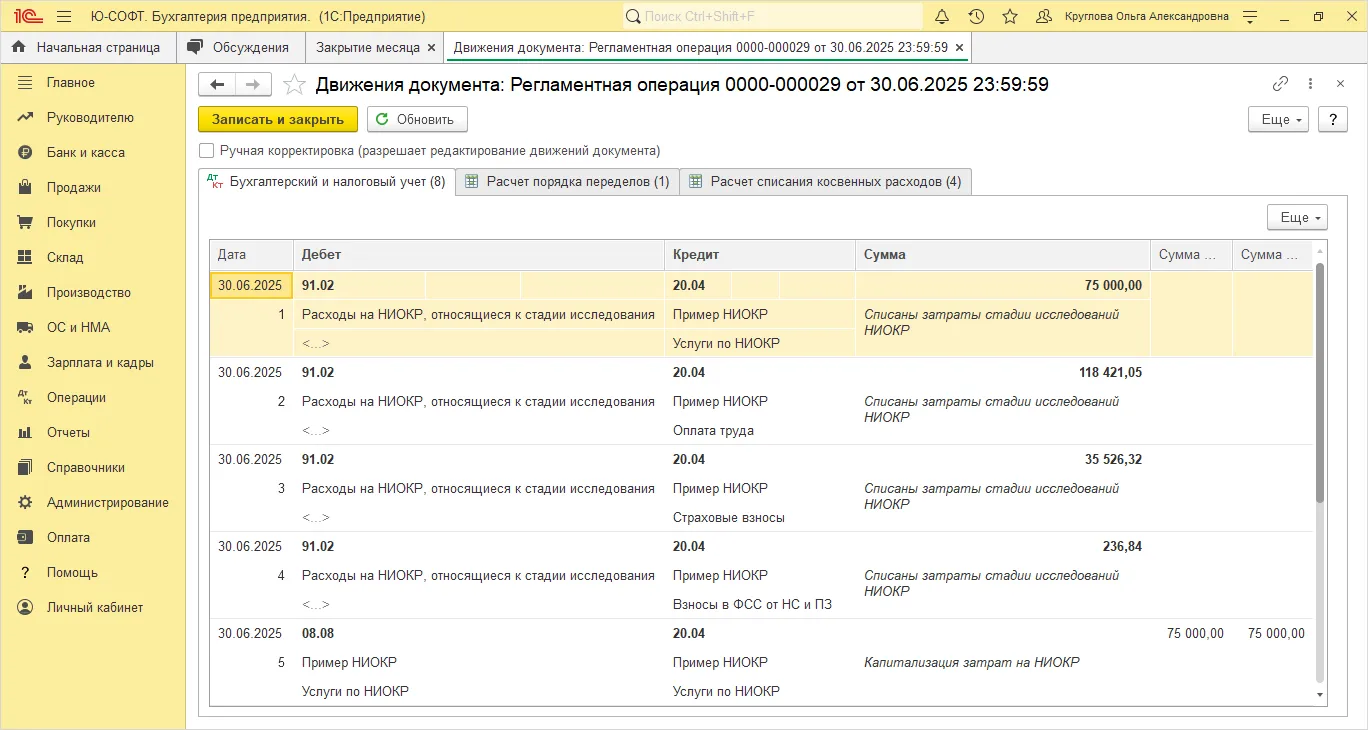Select amount cell 236,84
The width and height of the screenshot is (1368, 730).
pos(1003,547)
